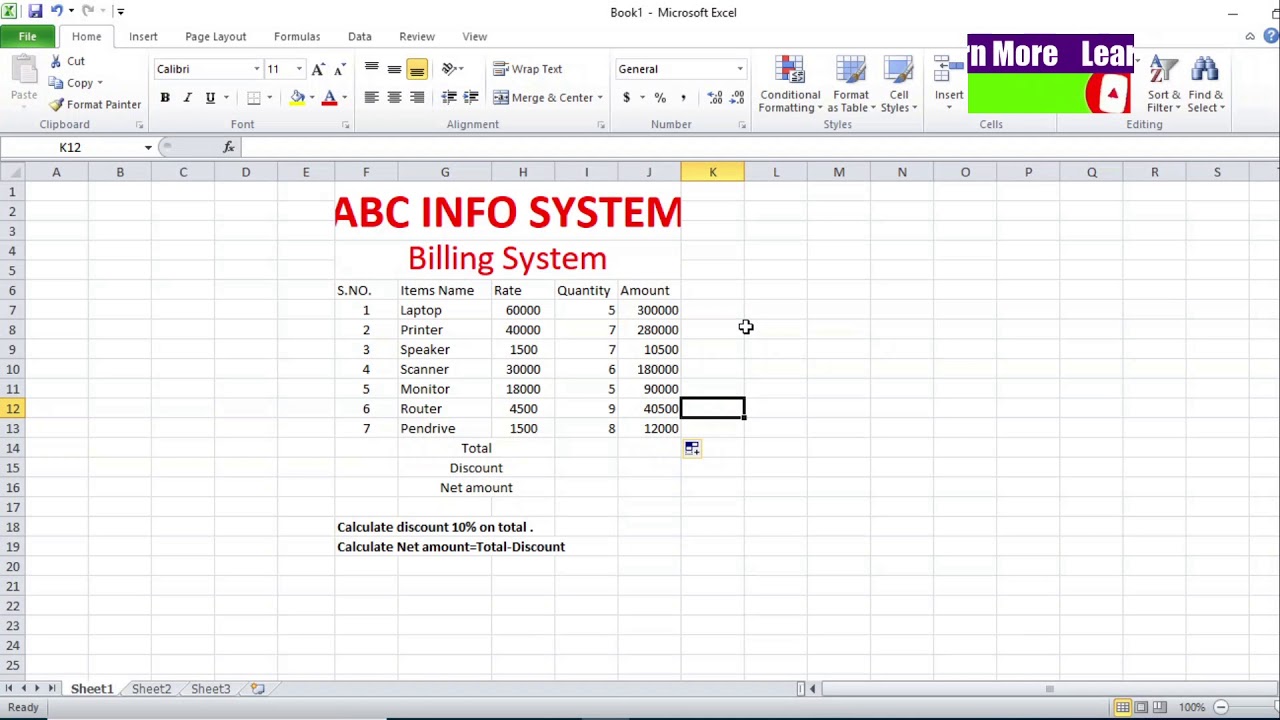Switch to the Insert ribbon tab

click(143, 37)
